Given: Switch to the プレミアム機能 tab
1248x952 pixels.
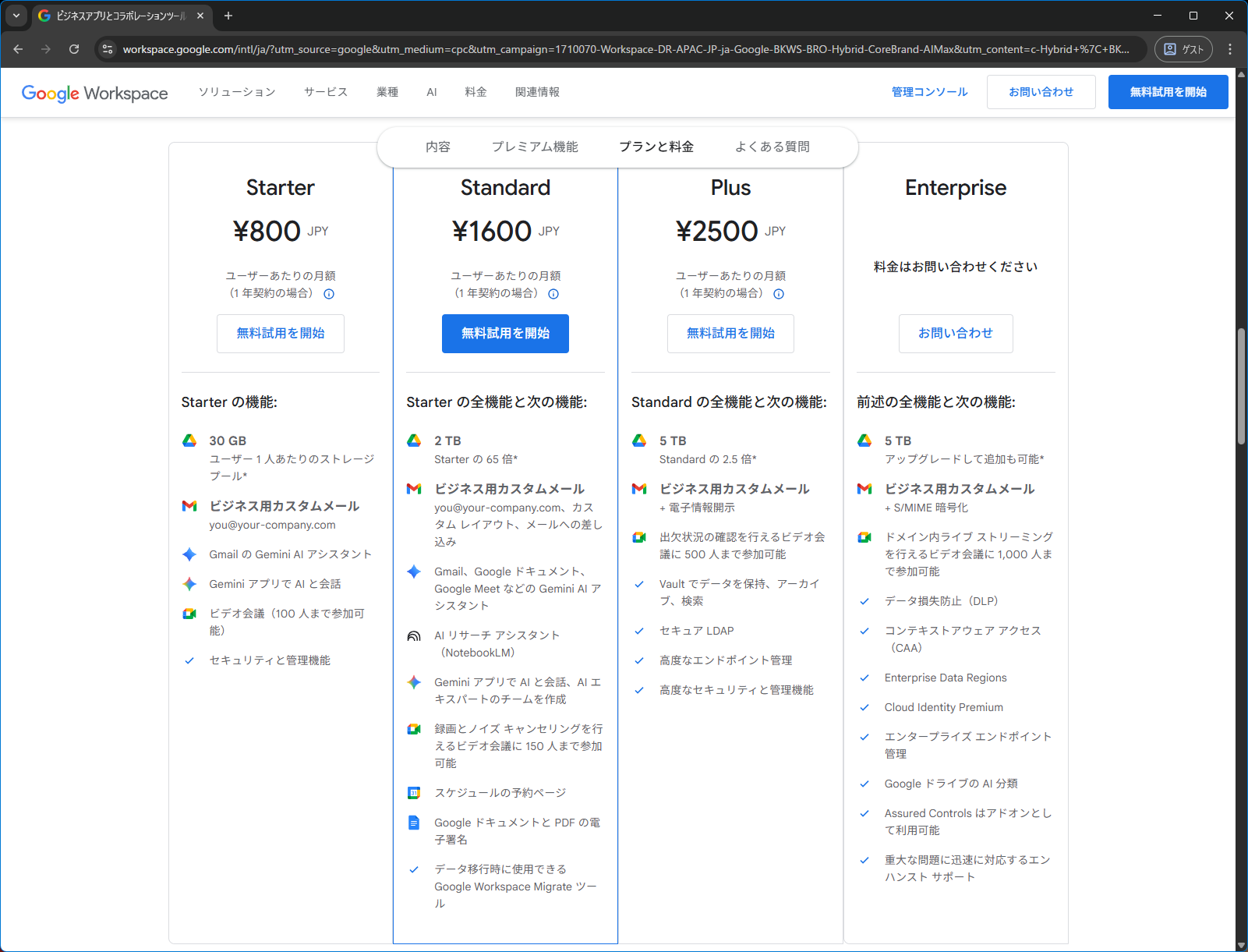Looking at the screenshot, I should pyautogui.click(x=535, y=147).
